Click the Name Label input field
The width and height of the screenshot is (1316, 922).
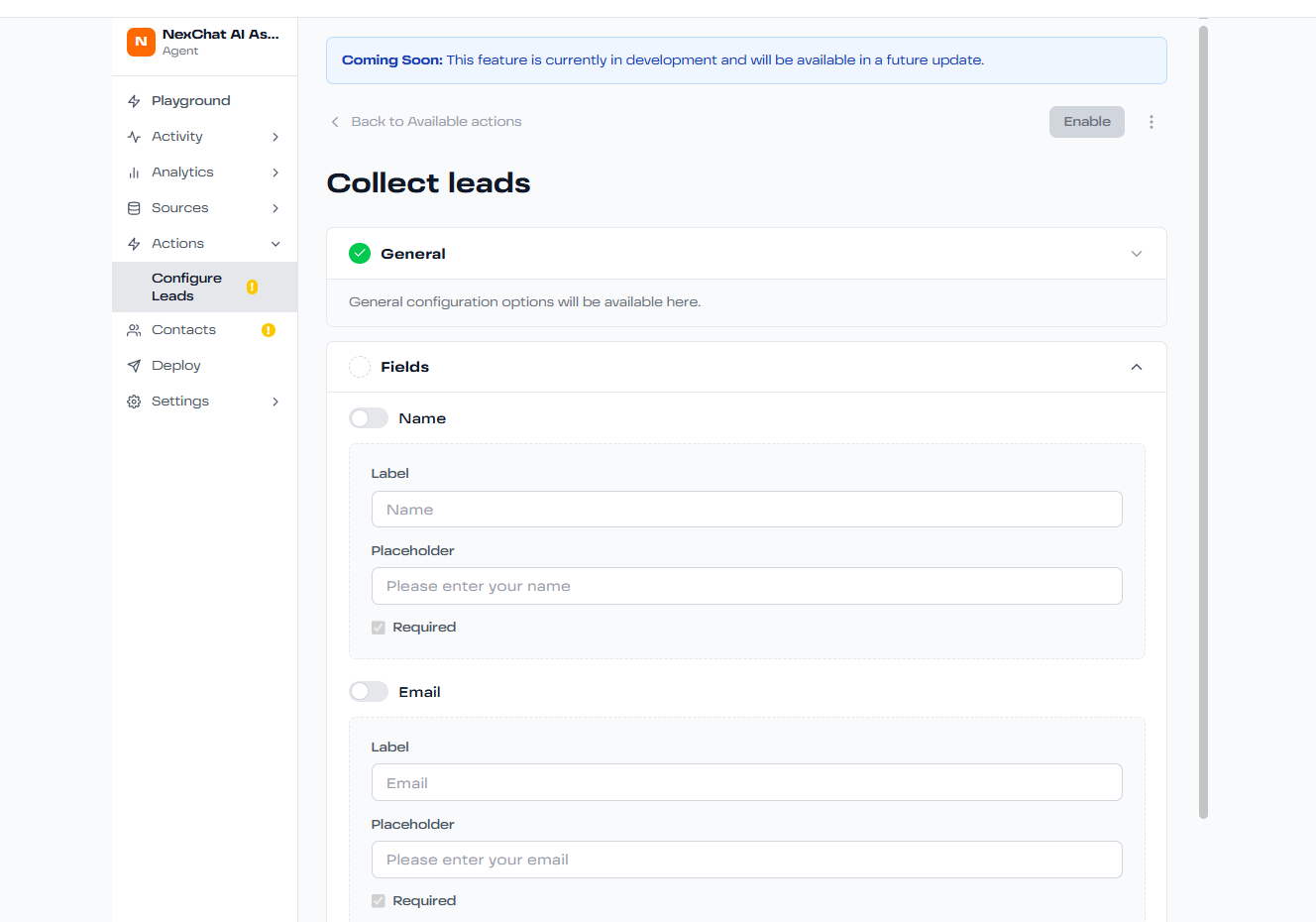coord(746,510)
